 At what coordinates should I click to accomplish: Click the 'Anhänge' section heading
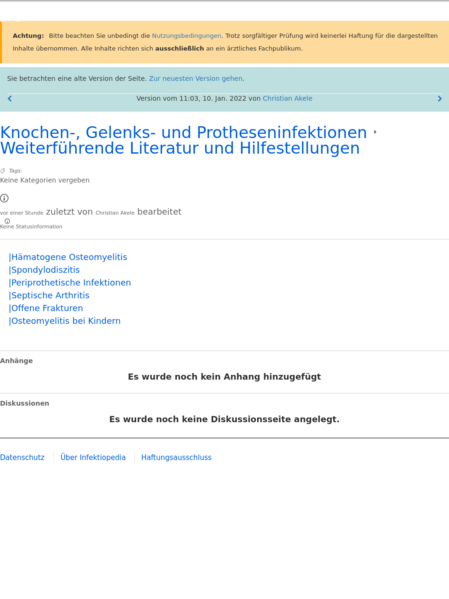point(16,361)
